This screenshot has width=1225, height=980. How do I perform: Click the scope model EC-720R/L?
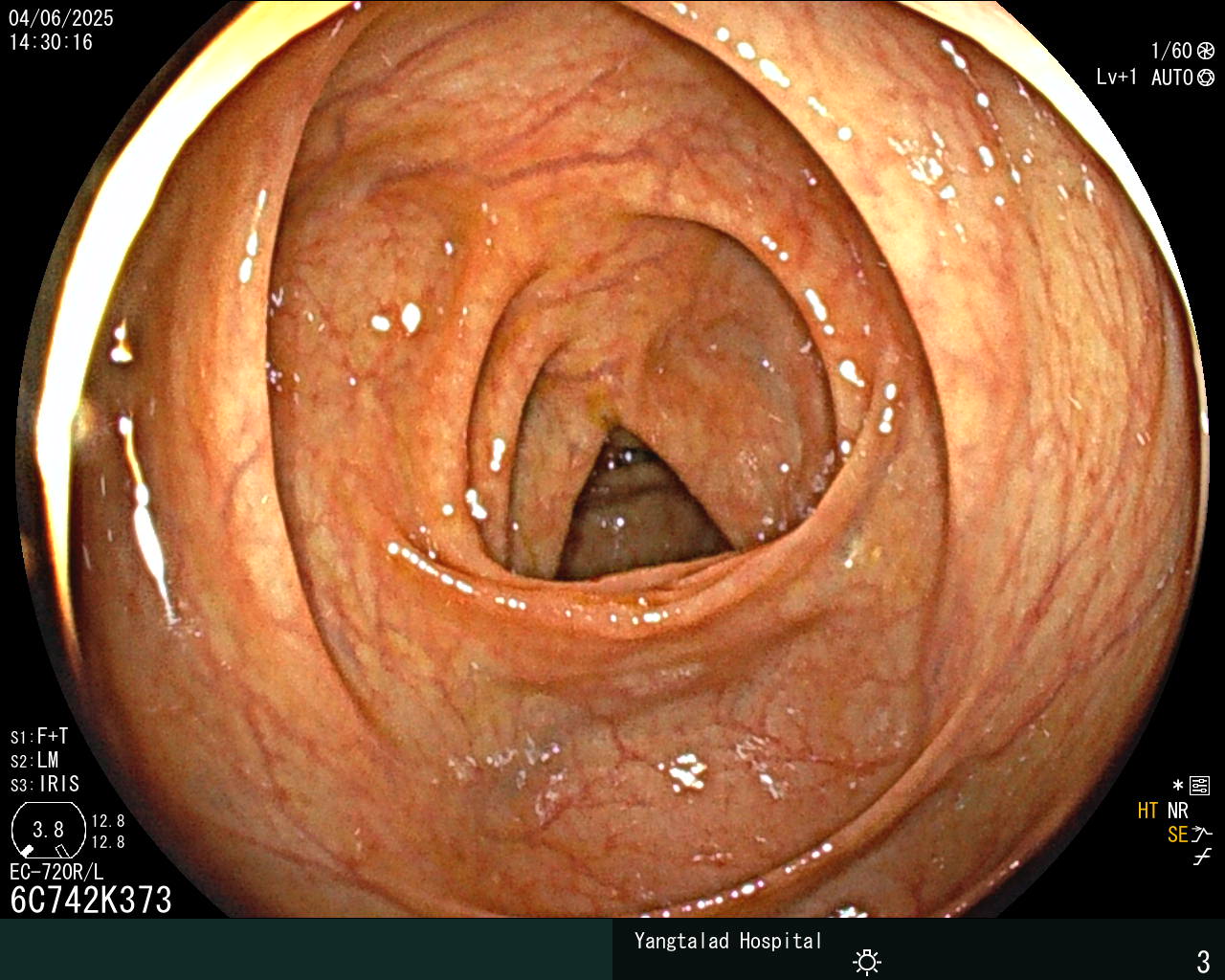click(x=56, y=872)
